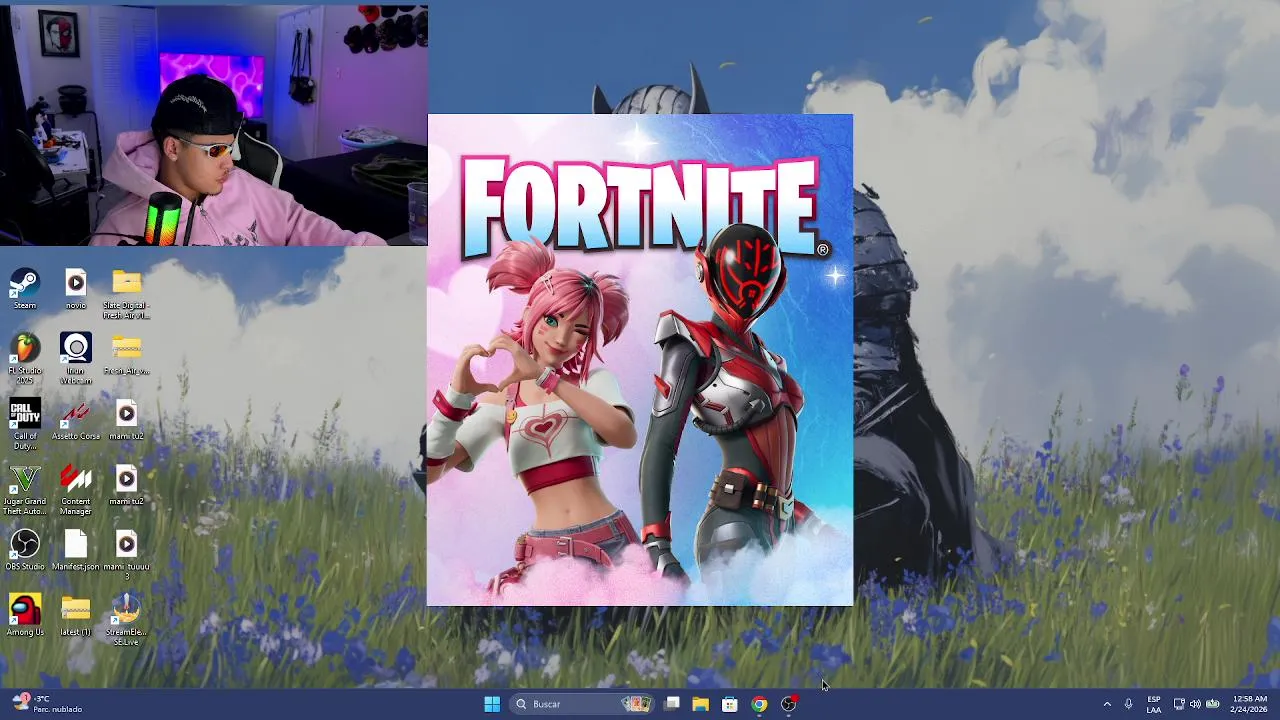Open the volume speaker tray icon
Image resolution: width=1280 pixels, height=720 pixels.
pos(1195,704)
